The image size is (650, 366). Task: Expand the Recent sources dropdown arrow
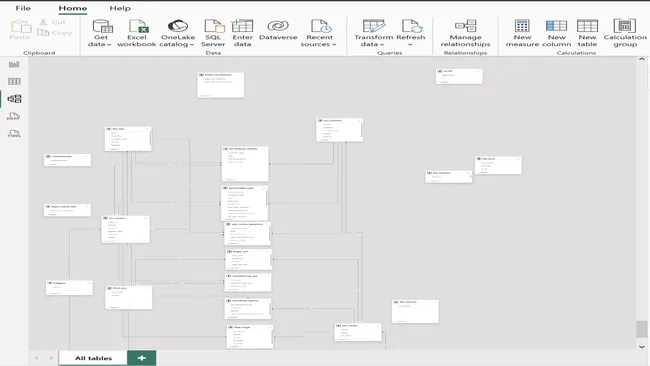click(x=334, y=44)
